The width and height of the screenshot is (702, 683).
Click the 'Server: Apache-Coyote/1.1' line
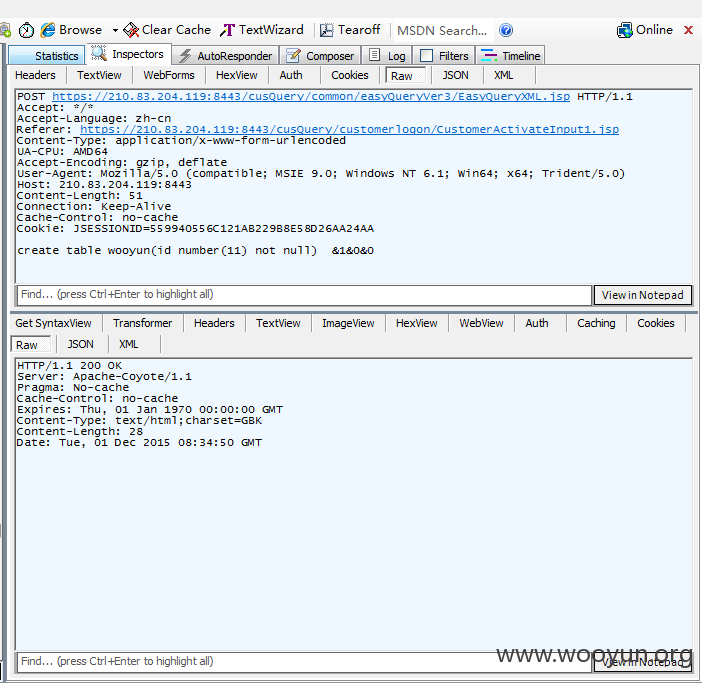[104, 377]
